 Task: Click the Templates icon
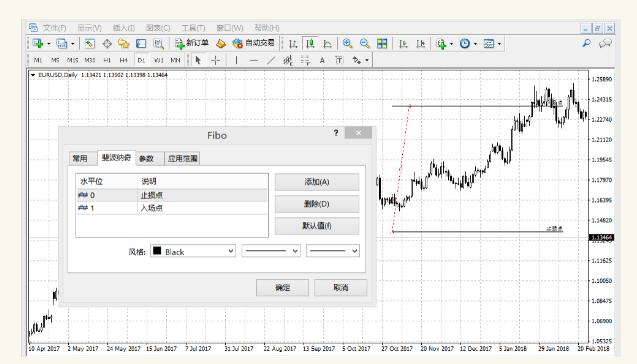click(x=489, y=43)
